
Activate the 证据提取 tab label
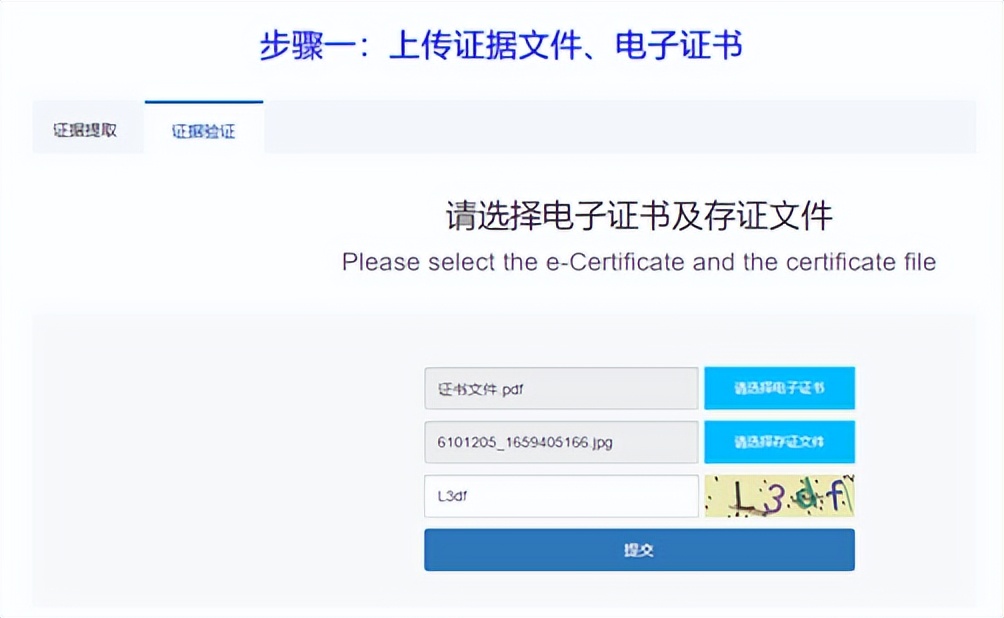click(87, 128)
